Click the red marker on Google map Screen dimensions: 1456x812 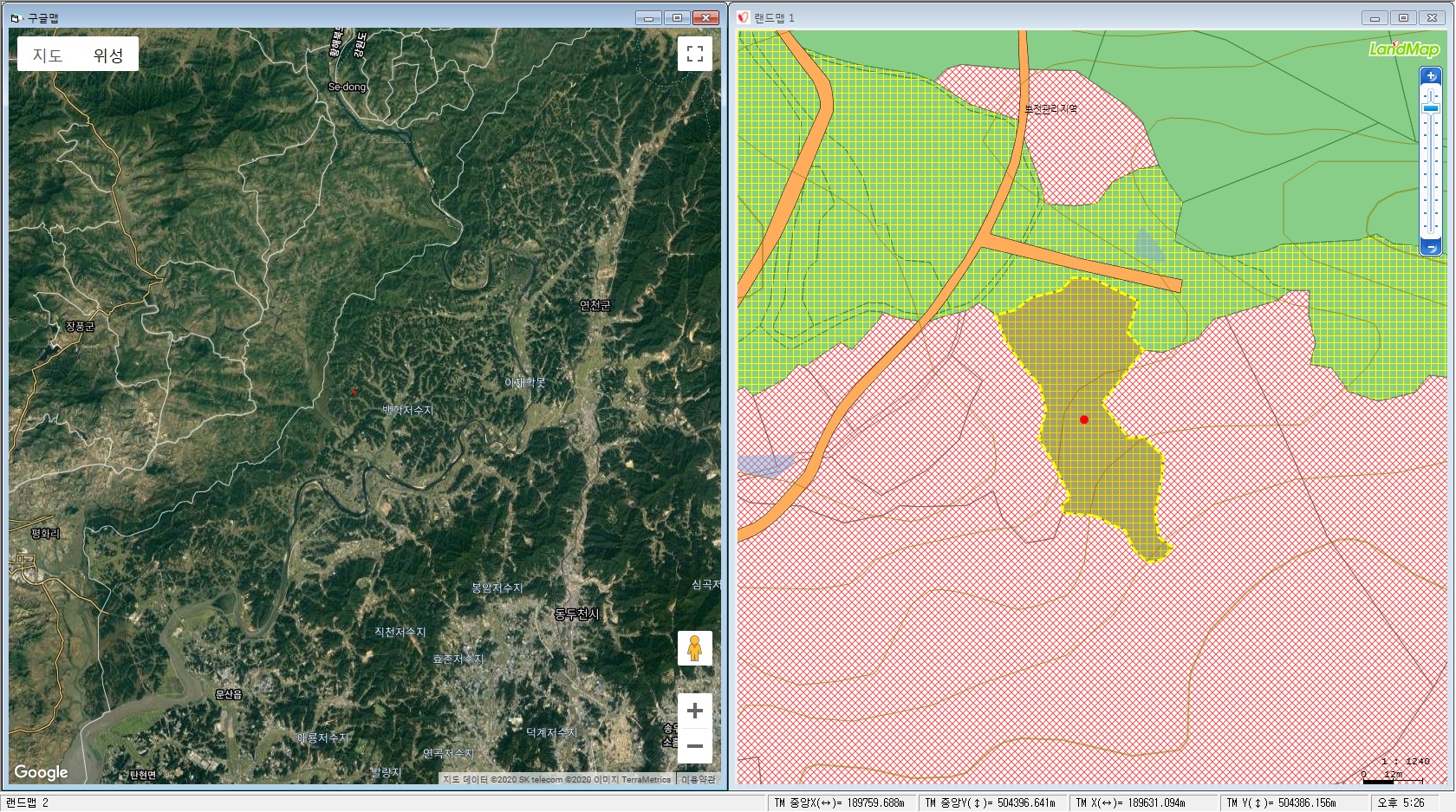point(354,393)
